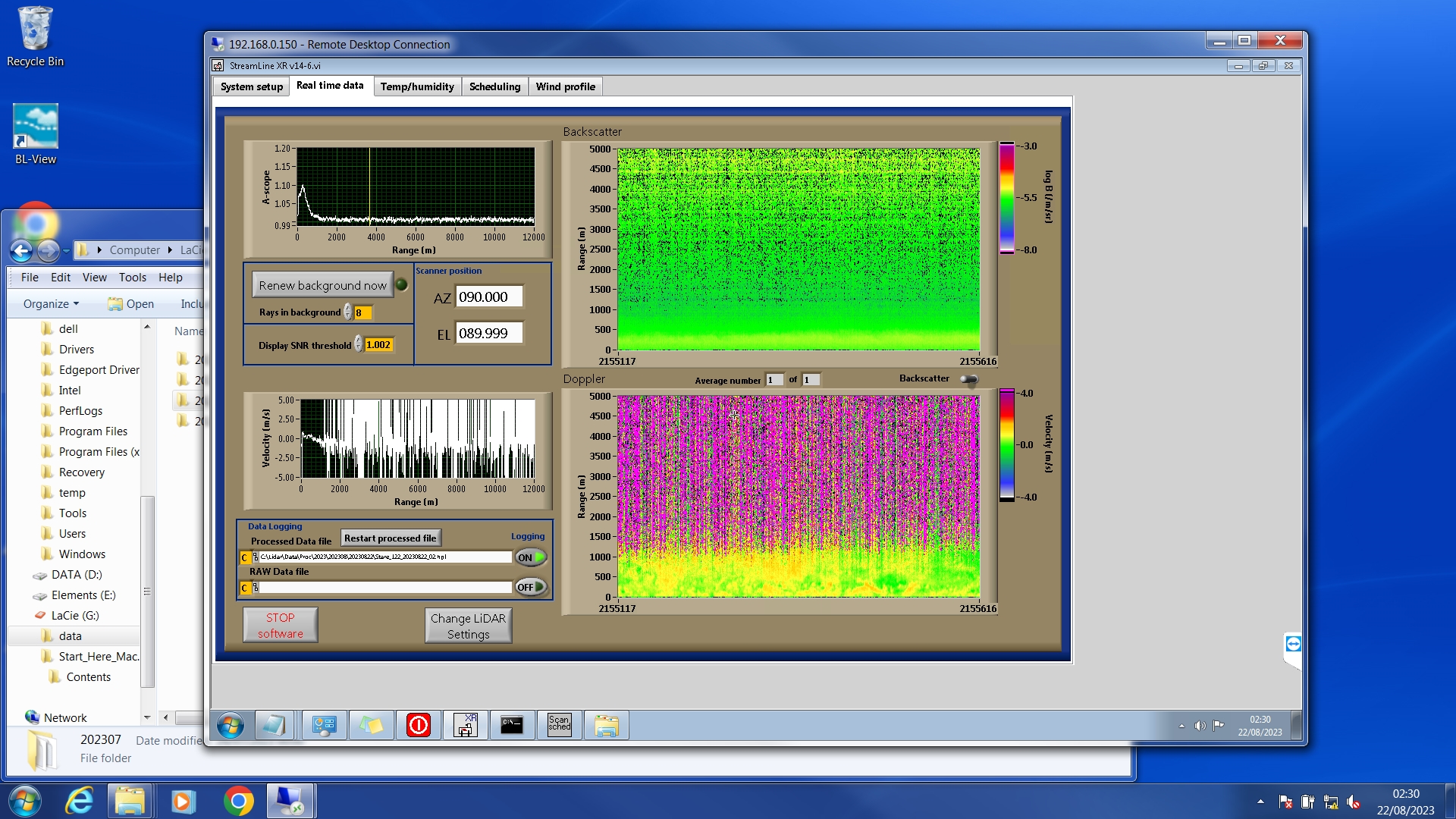Switch to the Wind profile tab
Screen dimensions: 1456x819
point(565,86)
